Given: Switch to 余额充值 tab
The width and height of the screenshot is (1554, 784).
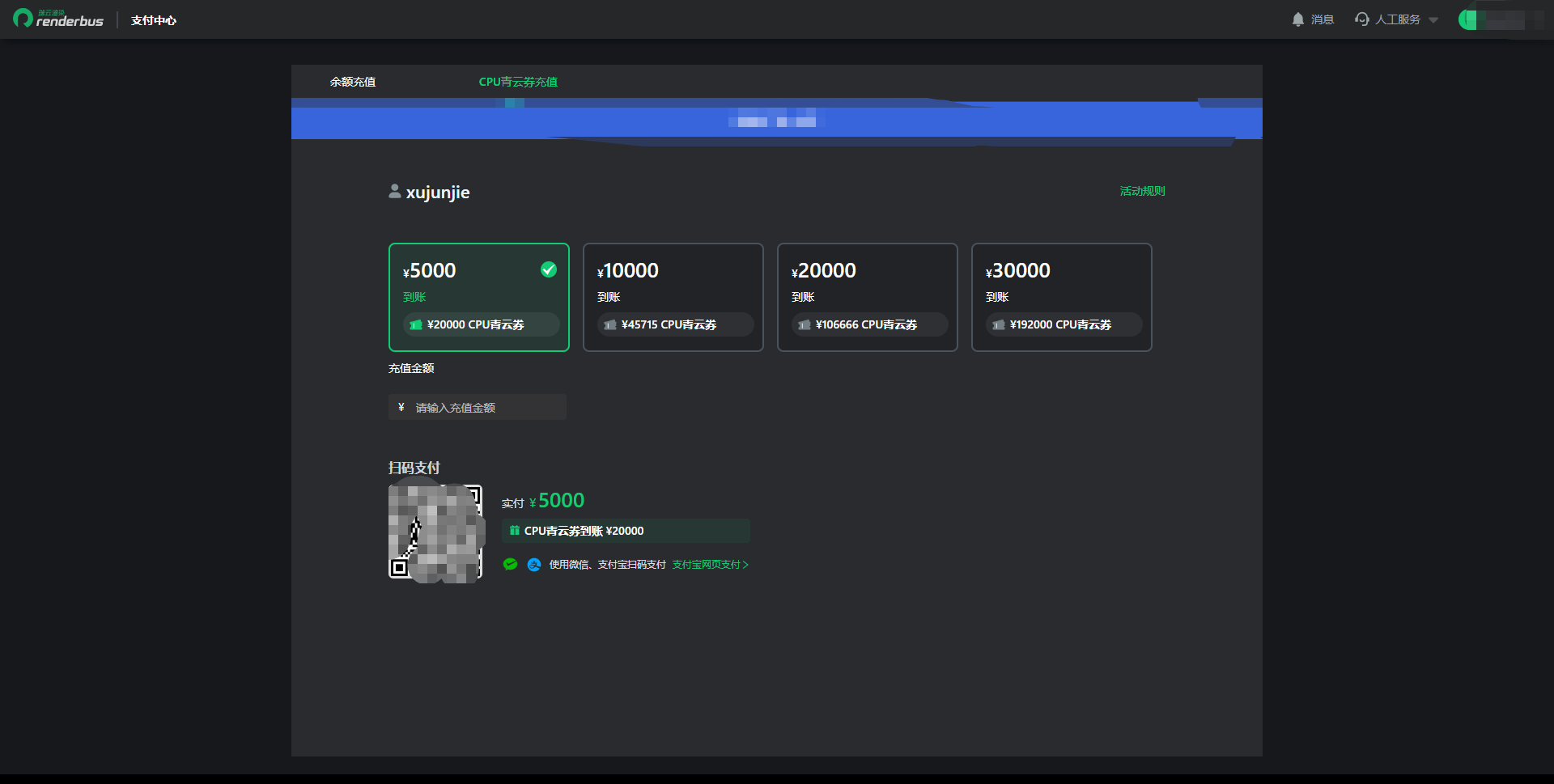Looking at the screenshot, I should point(353,82).
